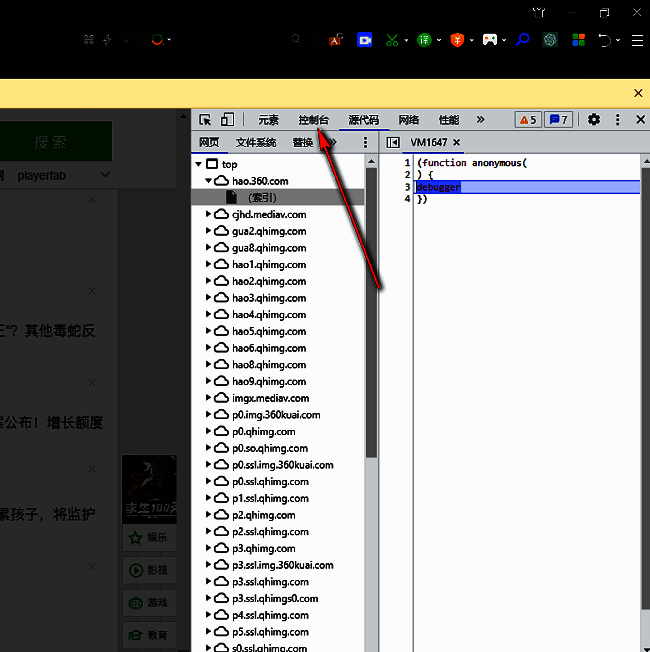Open the DevTools three-dot customize menu
Viewport: 650px width, 652px height.
coord(618,120)
